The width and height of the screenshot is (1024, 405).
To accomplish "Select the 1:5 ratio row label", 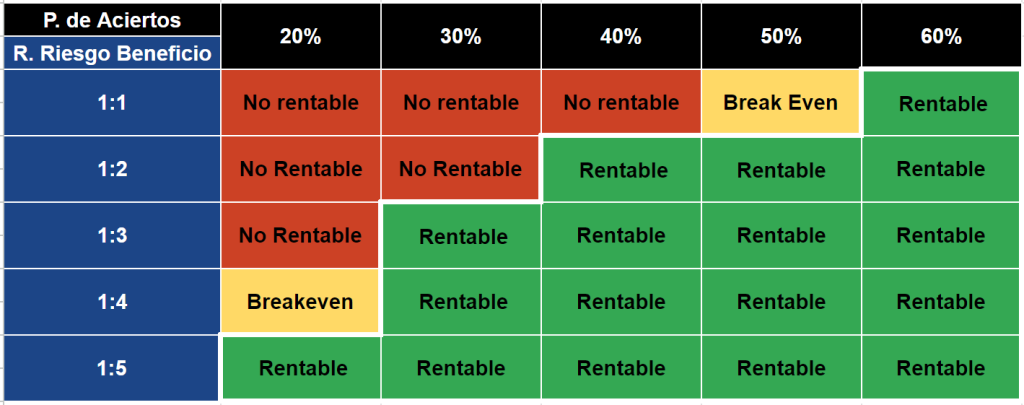I will [x=111, y=368].
